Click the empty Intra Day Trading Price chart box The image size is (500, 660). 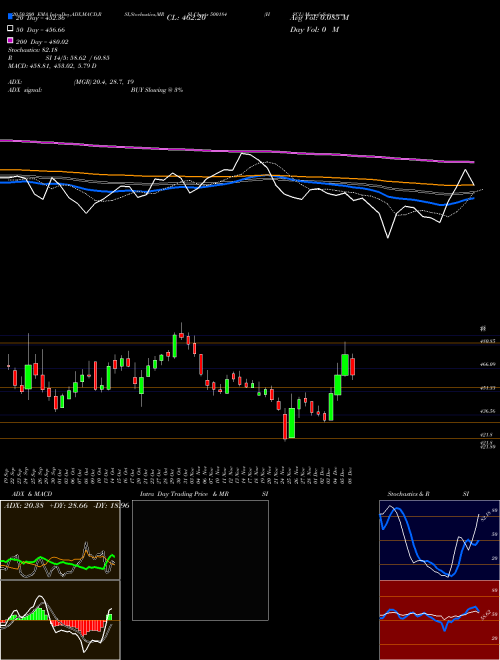click(200, 560)
